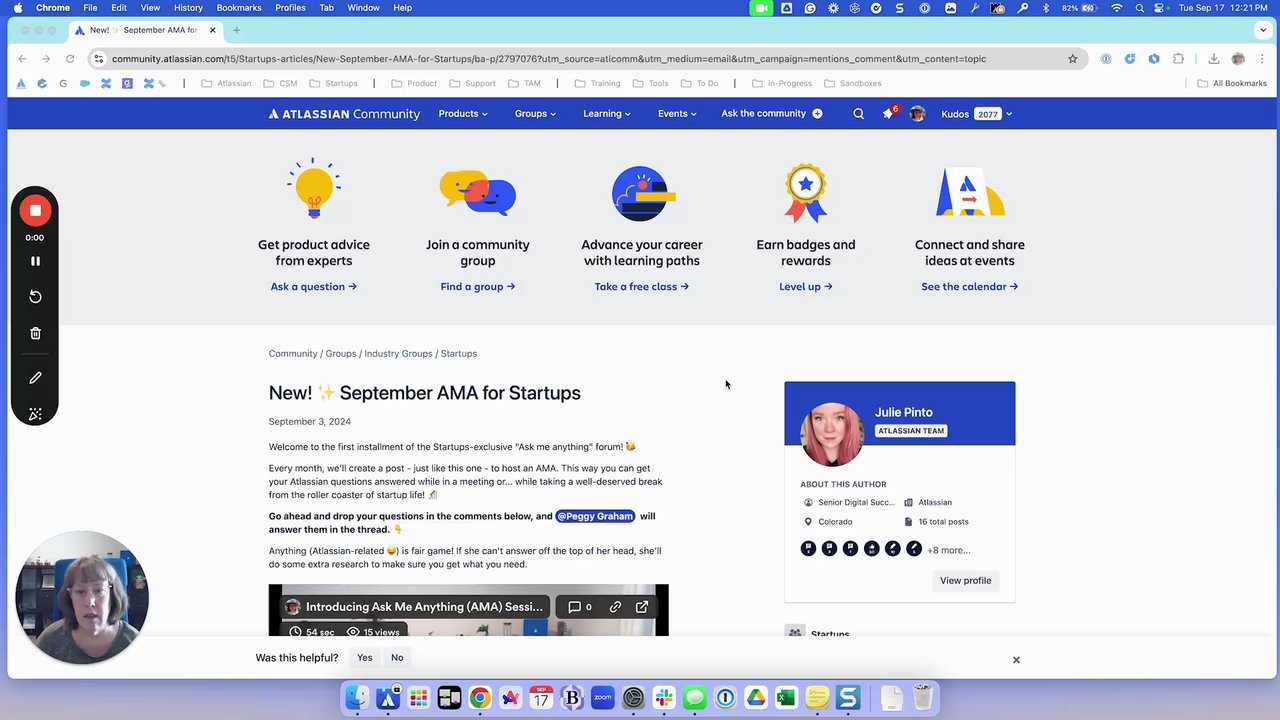Expand the Kudos 2077 dropdown
This screenshot has height=720, width=1280.
tap(976, 114)
